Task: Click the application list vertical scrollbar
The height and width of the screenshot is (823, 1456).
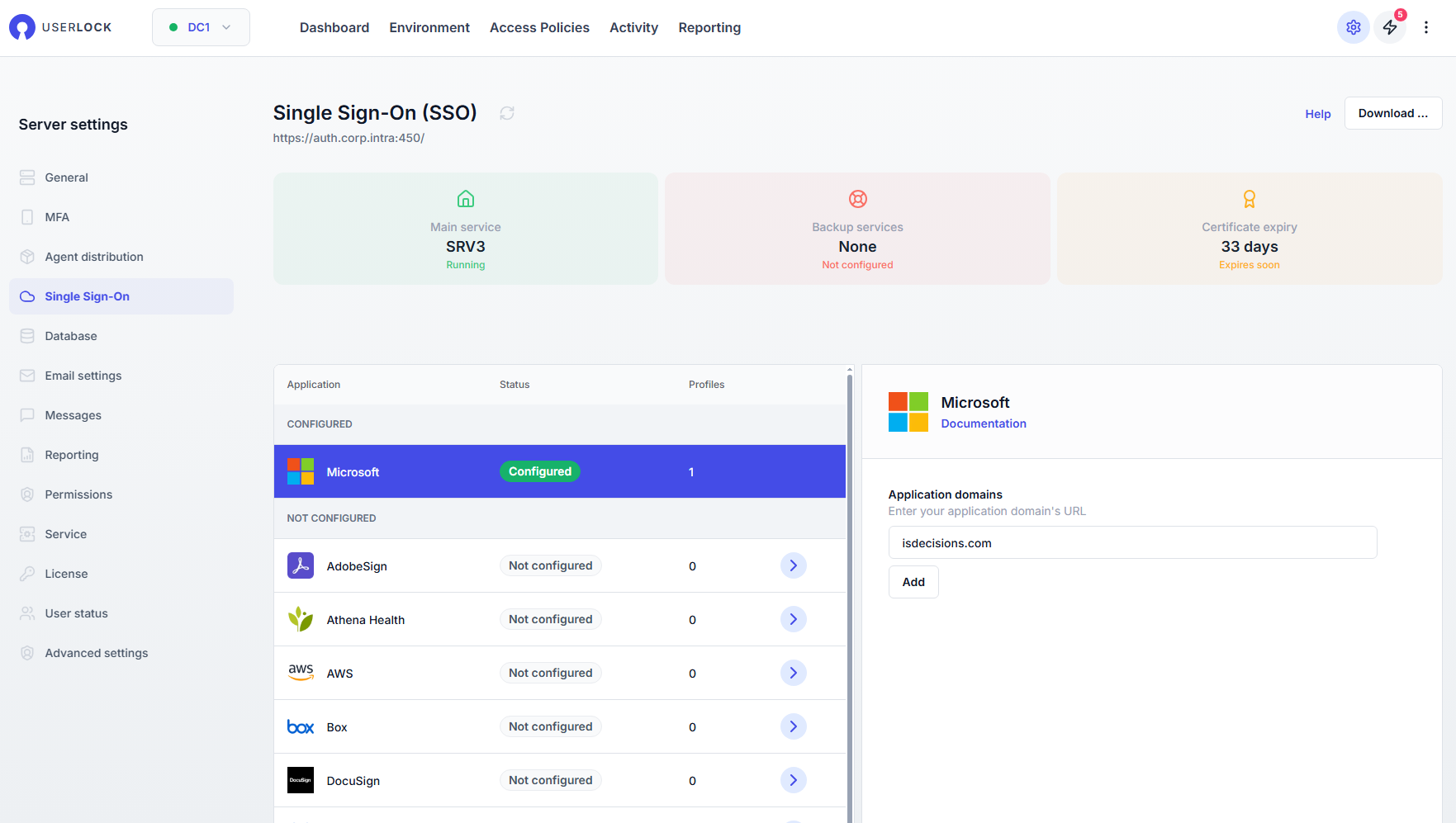Action: coord(849,578)
